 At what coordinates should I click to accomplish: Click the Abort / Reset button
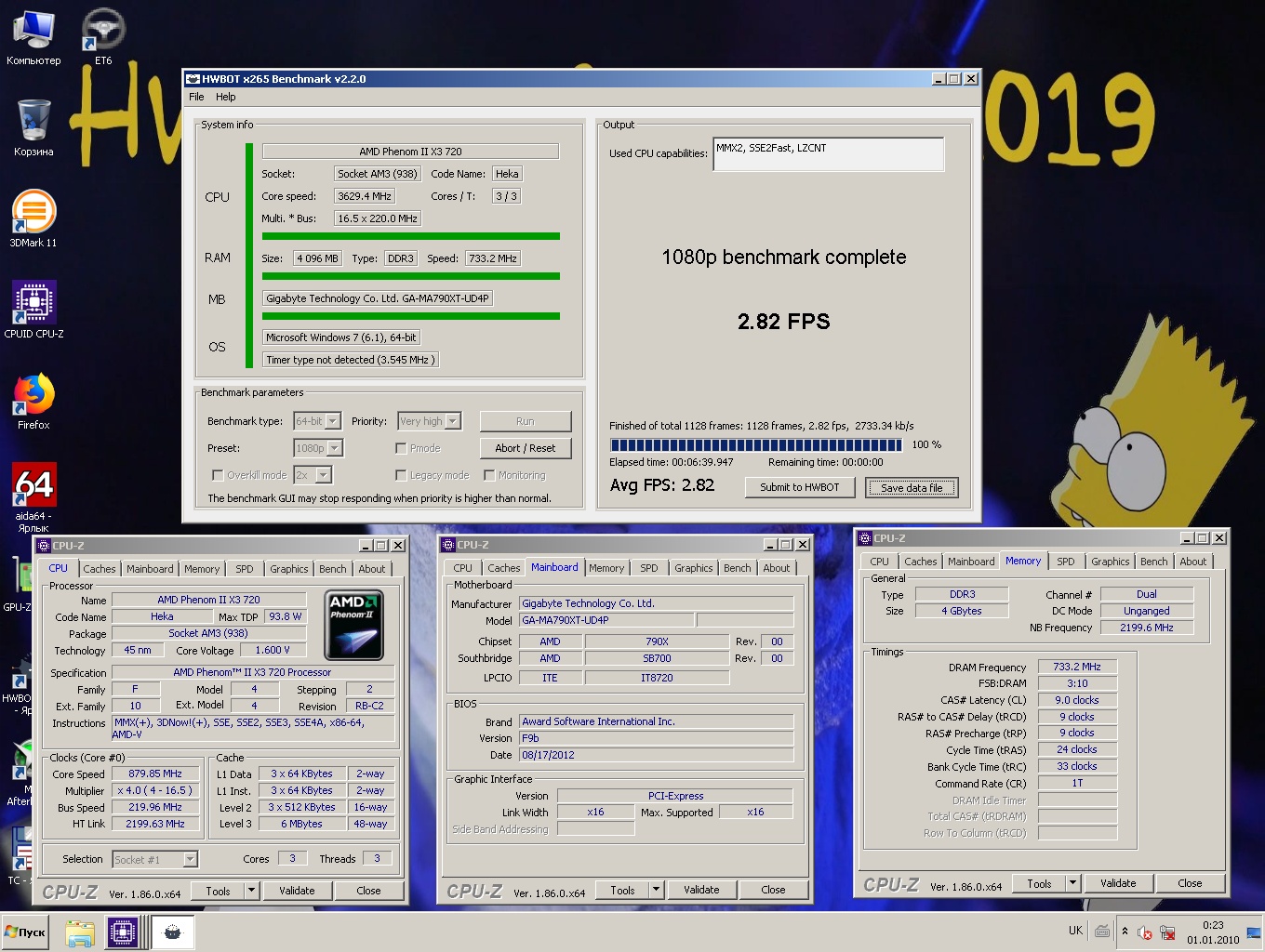[526, 448]
